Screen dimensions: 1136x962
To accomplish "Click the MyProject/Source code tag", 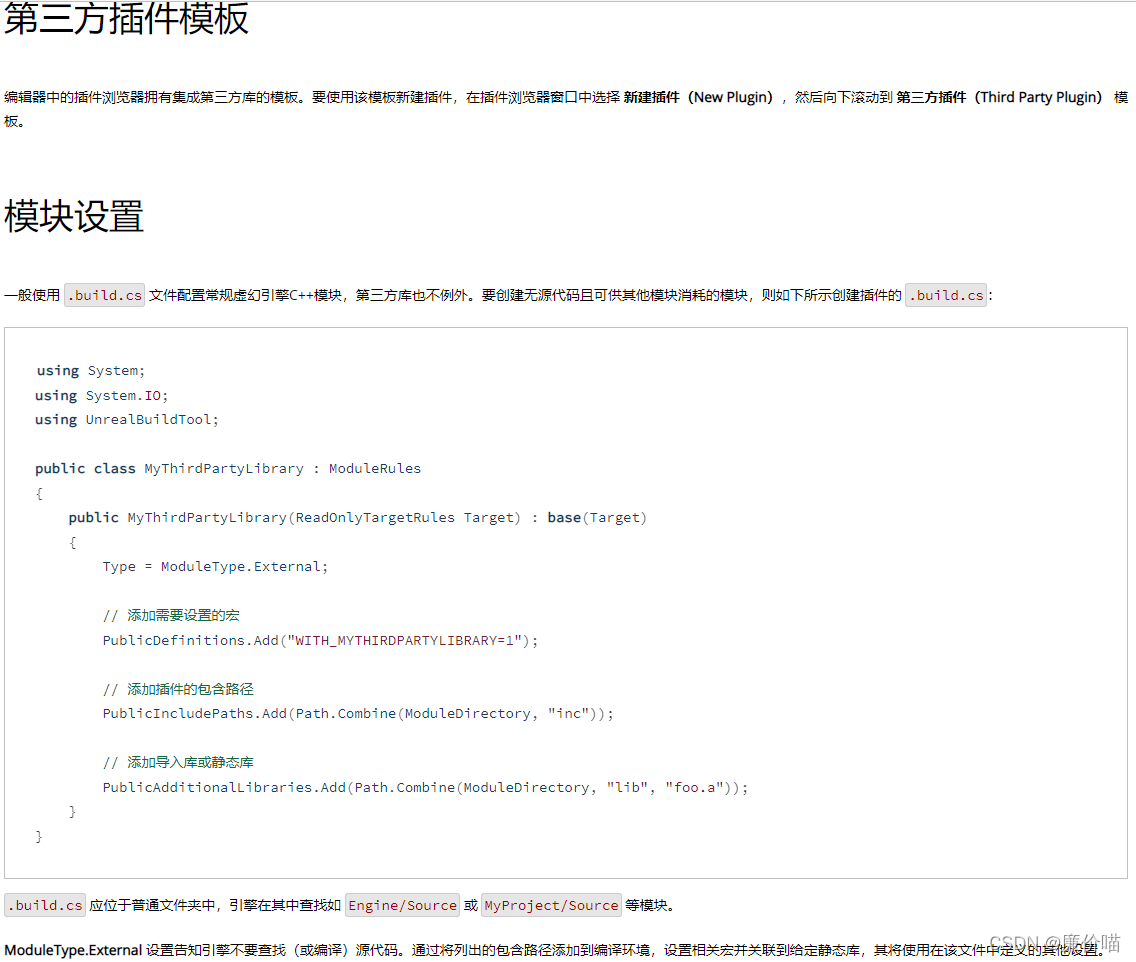I will (551, 905).
